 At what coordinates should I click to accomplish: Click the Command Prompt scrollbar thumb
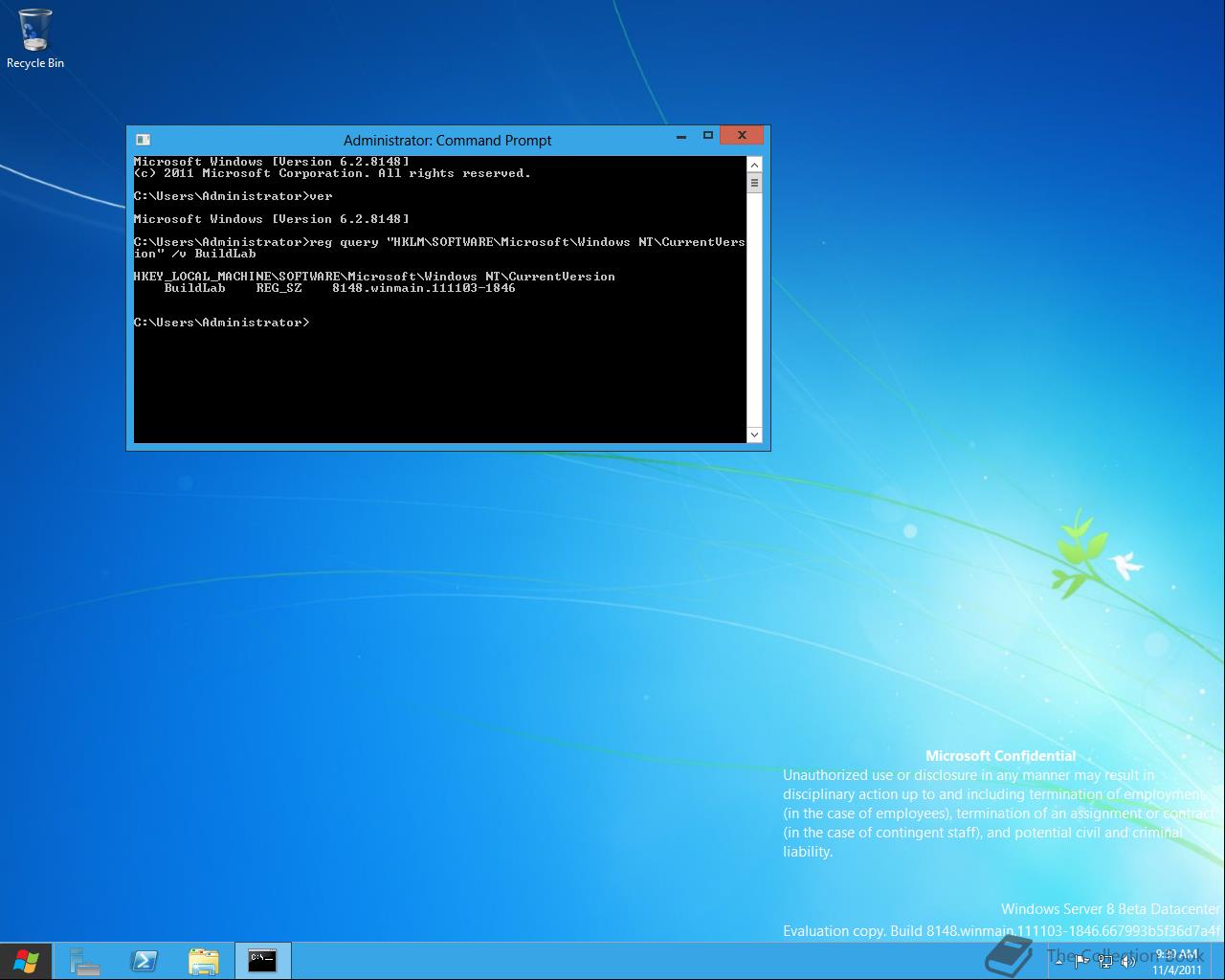[754, 183]
